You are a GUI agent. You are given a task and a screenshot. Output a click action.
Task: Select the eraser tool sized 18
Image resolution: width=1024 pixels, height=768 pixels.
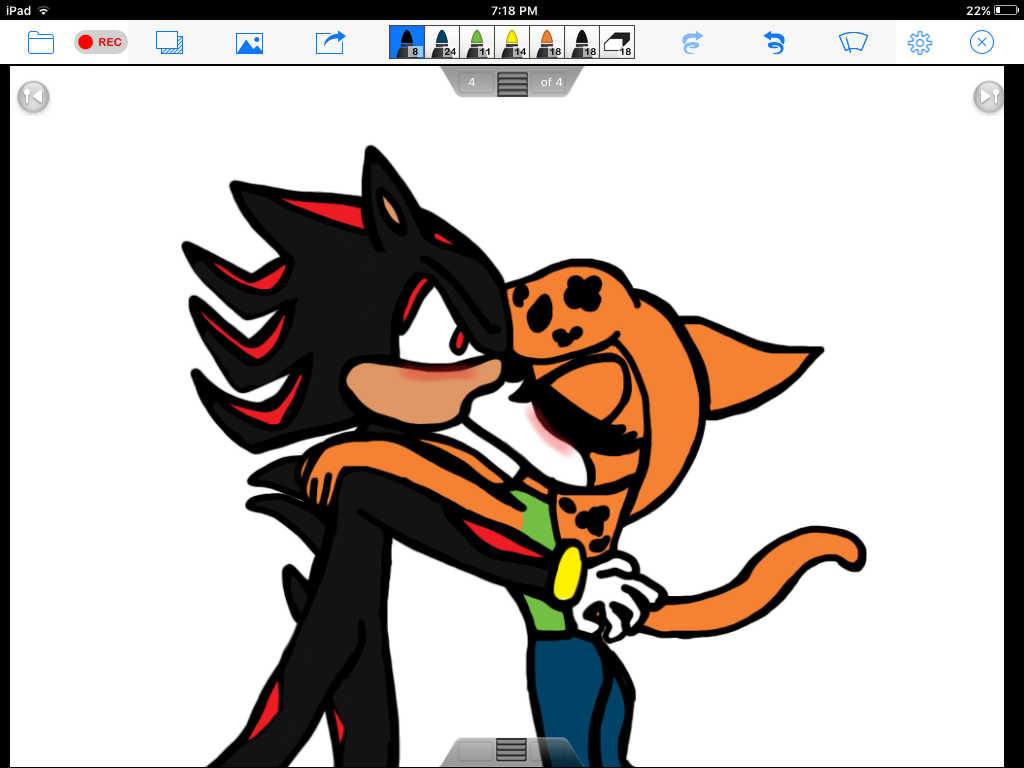pos(617,42)
